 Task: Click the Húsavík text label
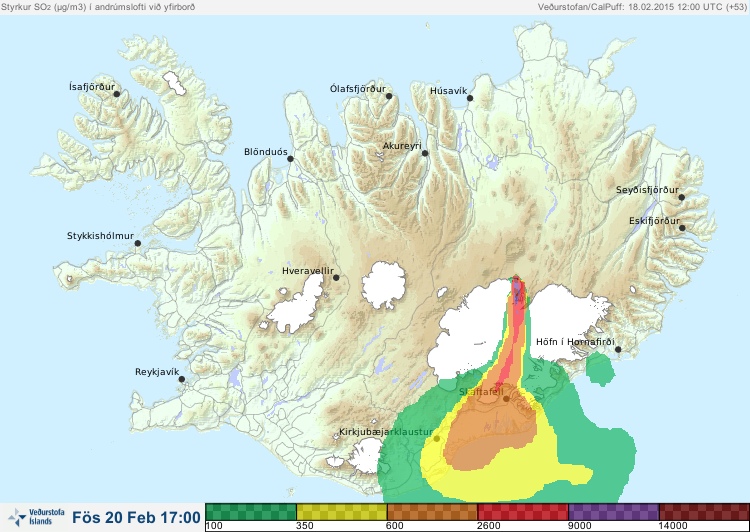449,91
